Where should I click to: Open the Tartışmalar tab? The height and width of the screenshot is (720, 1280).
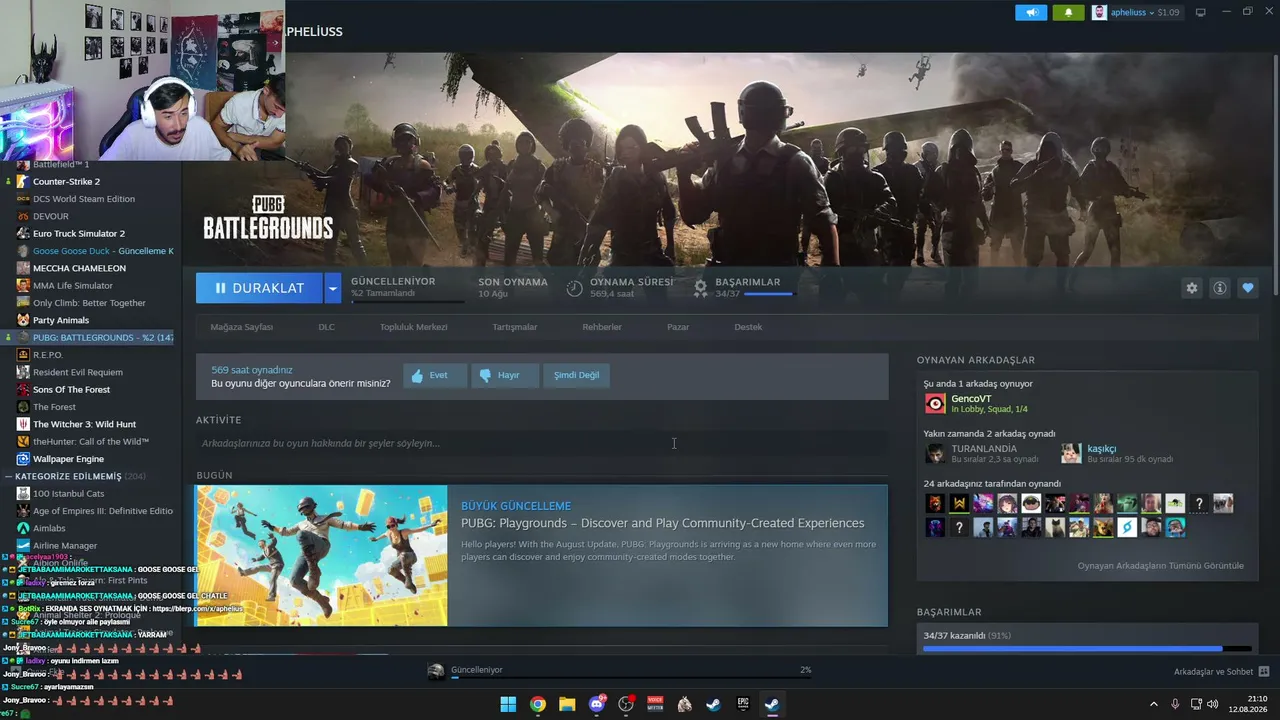coord(515,327)
